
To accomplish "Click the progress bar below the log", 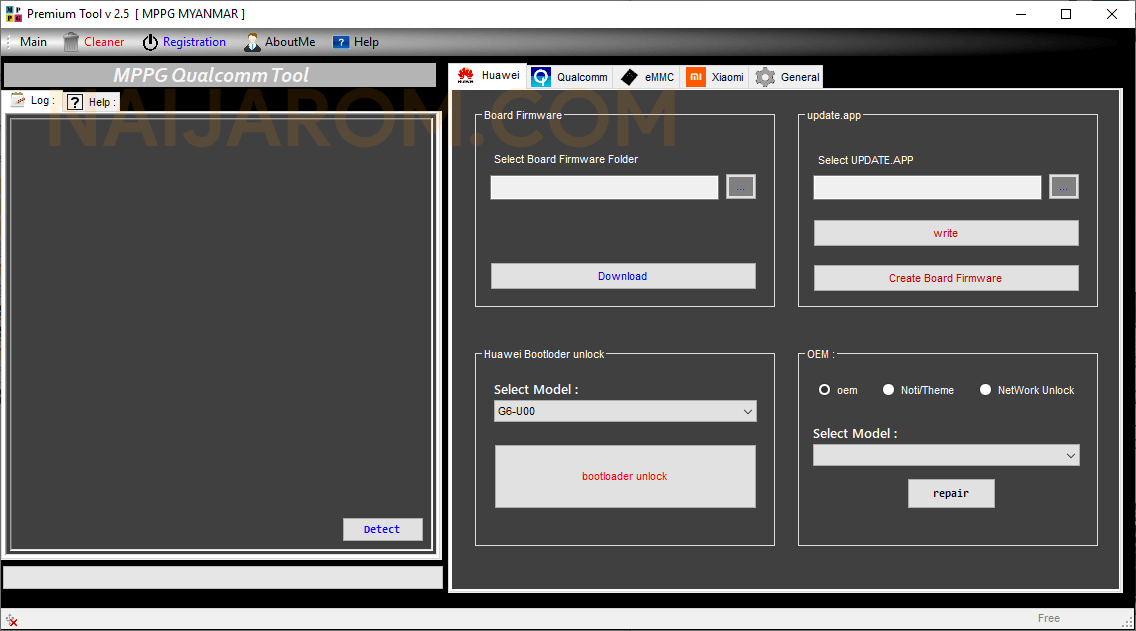I will (x=223, y=577).
